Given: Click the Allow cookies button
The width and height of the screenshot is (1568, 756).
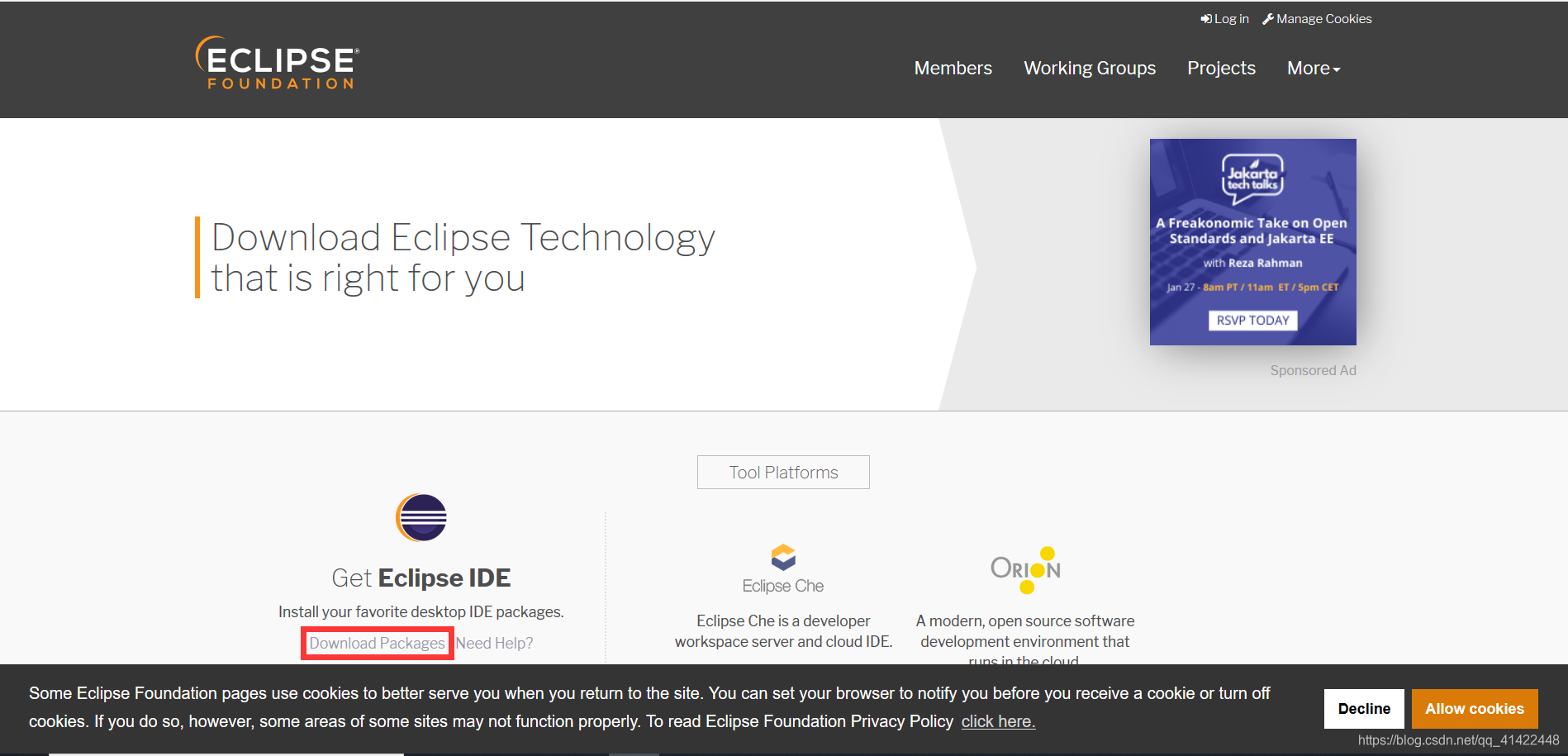Looking at the screenshot, I should tap(1475, 709).
